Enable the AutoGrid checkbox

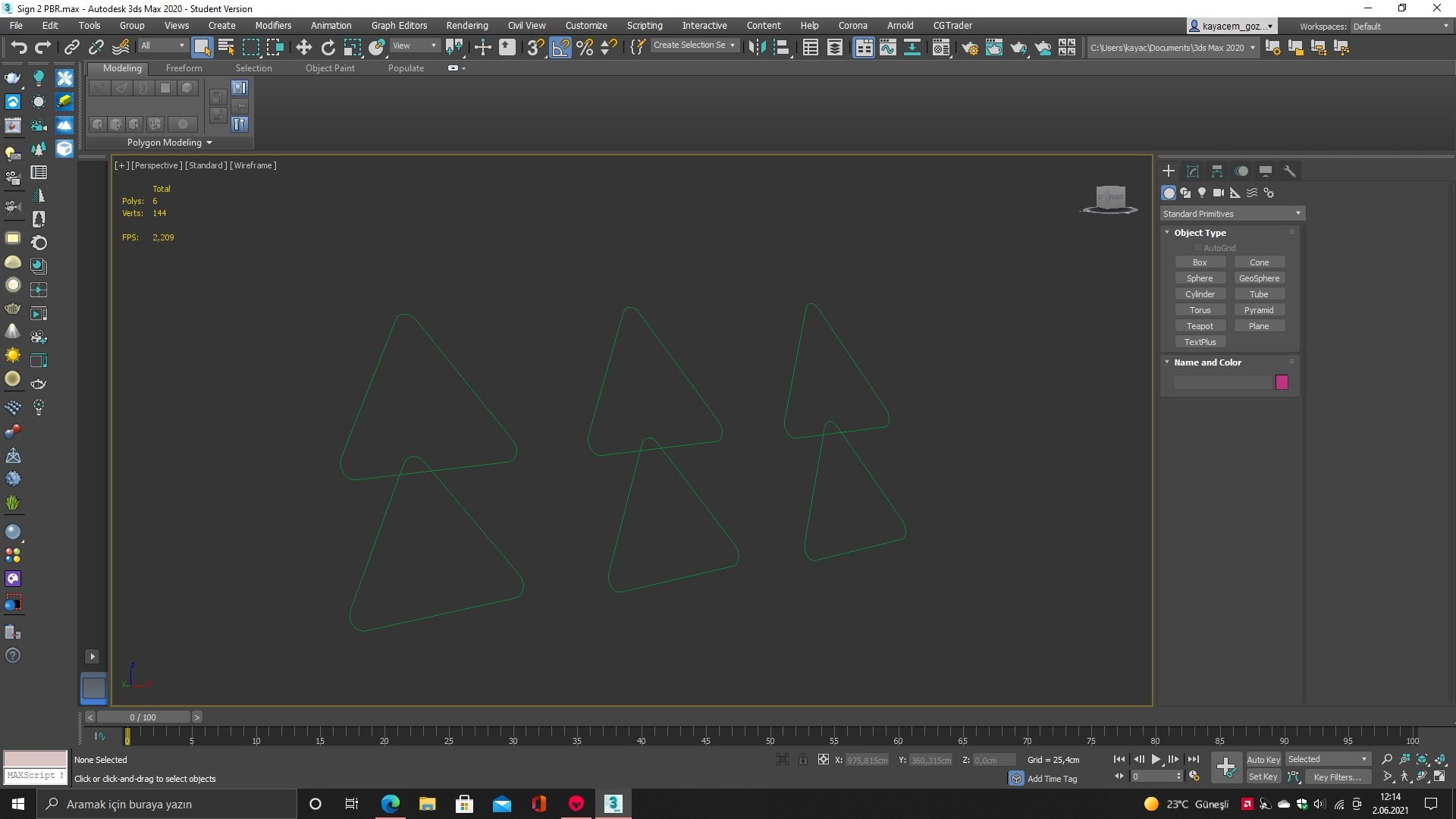pyautogui.click(x=1197, y=248)
